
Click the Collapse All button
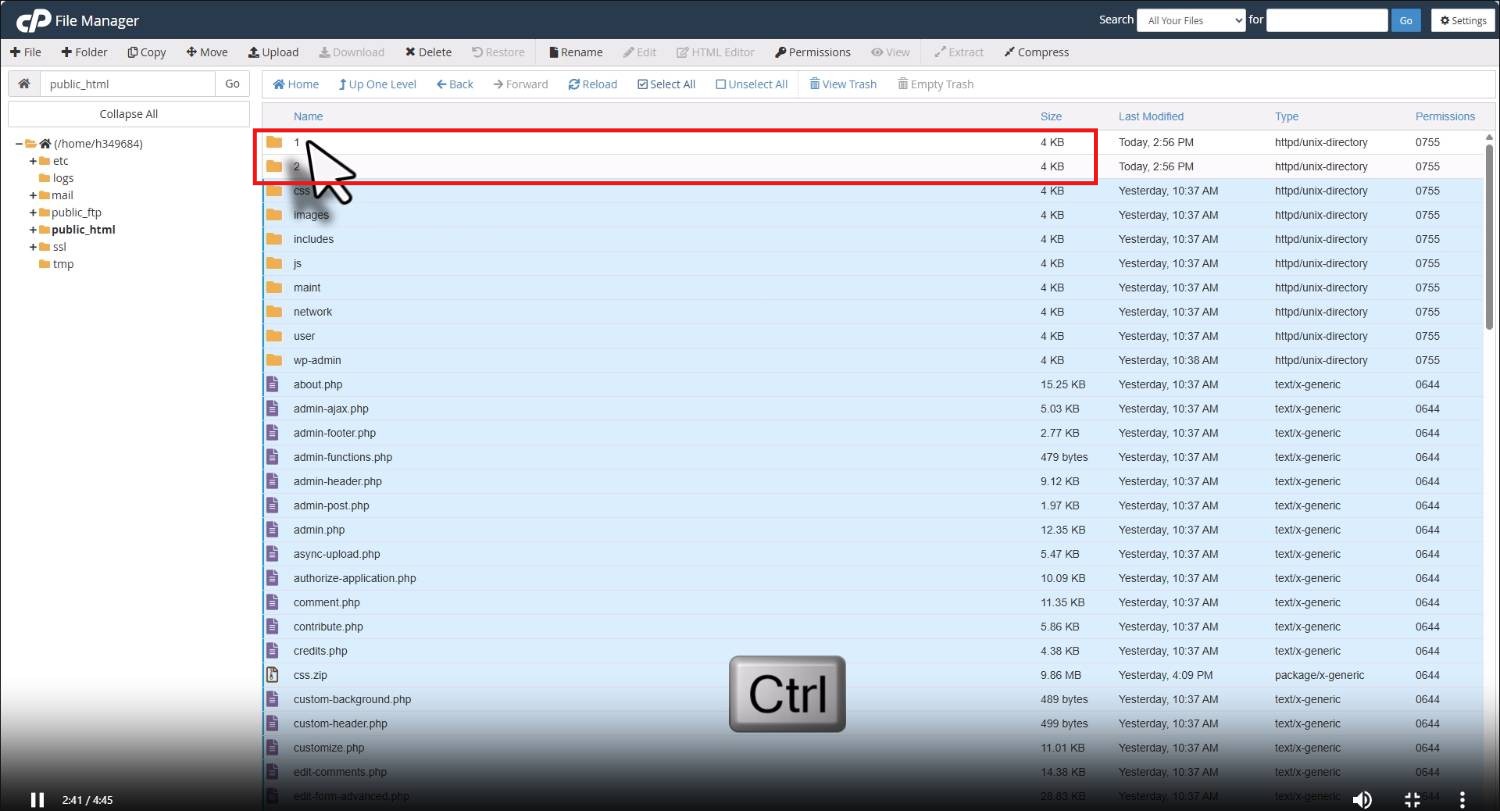click(129, 114)
